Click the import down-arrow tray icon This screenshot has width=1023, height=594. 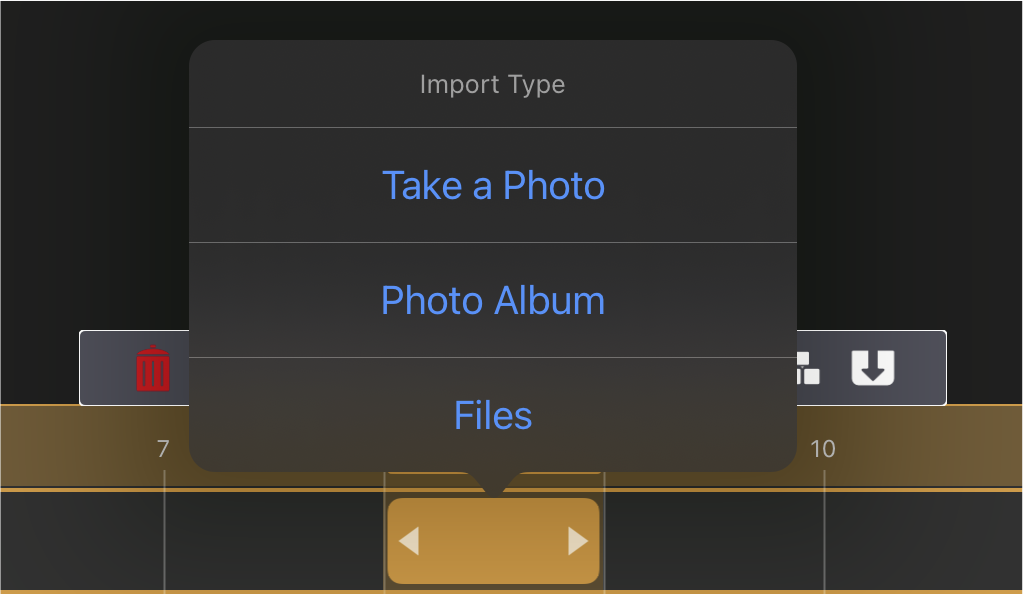872,367
